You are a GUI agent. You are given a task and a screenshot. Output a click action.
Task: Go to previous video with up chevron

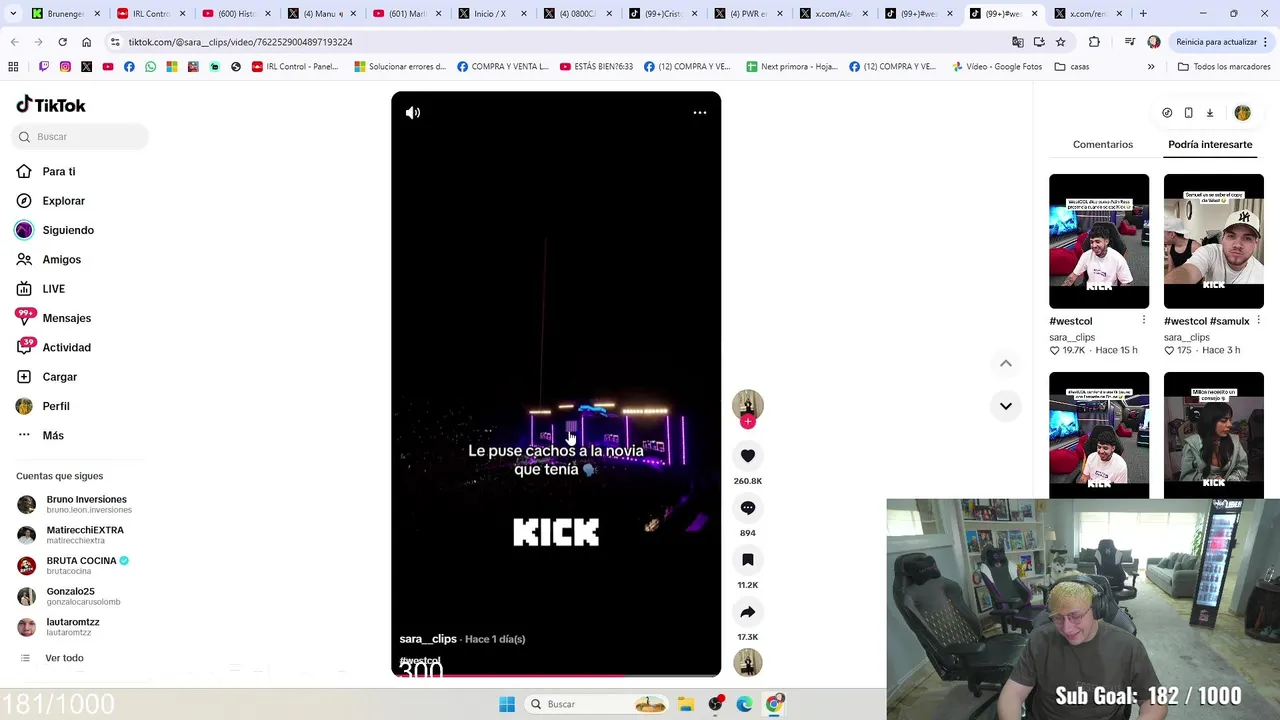pos(1006,363)
